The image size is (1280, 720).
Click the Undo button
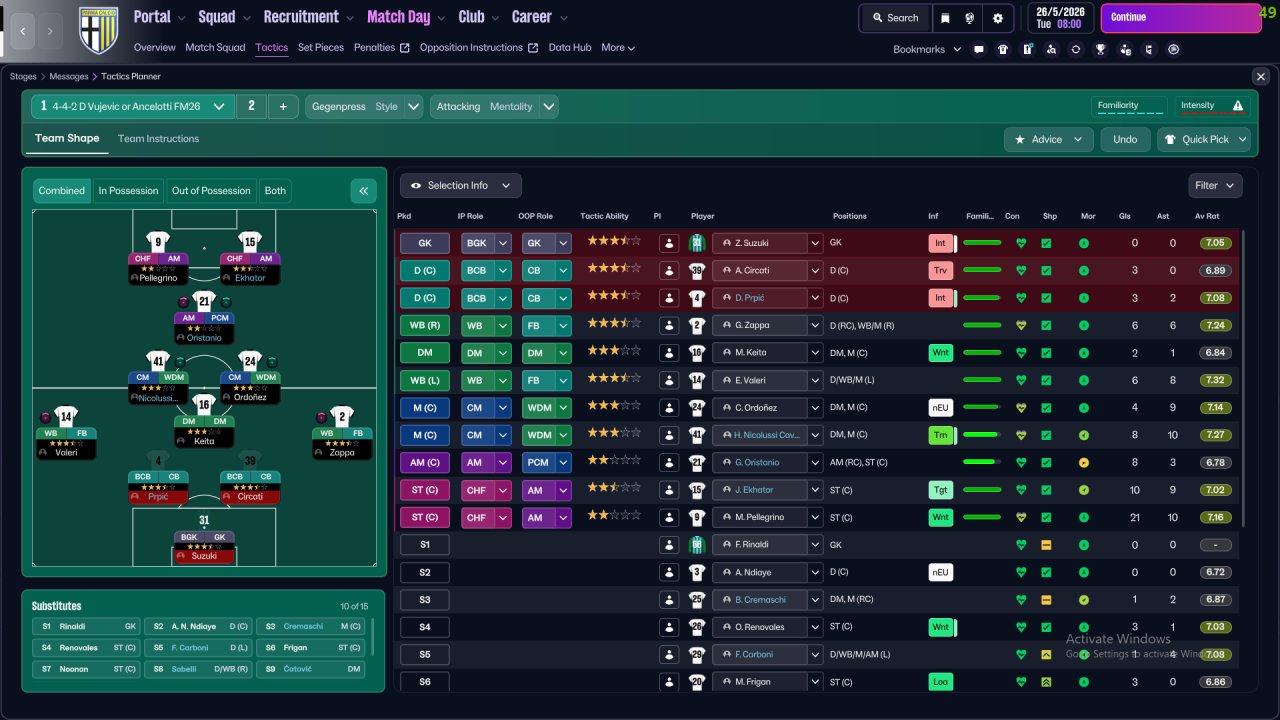coord(1125,139)
